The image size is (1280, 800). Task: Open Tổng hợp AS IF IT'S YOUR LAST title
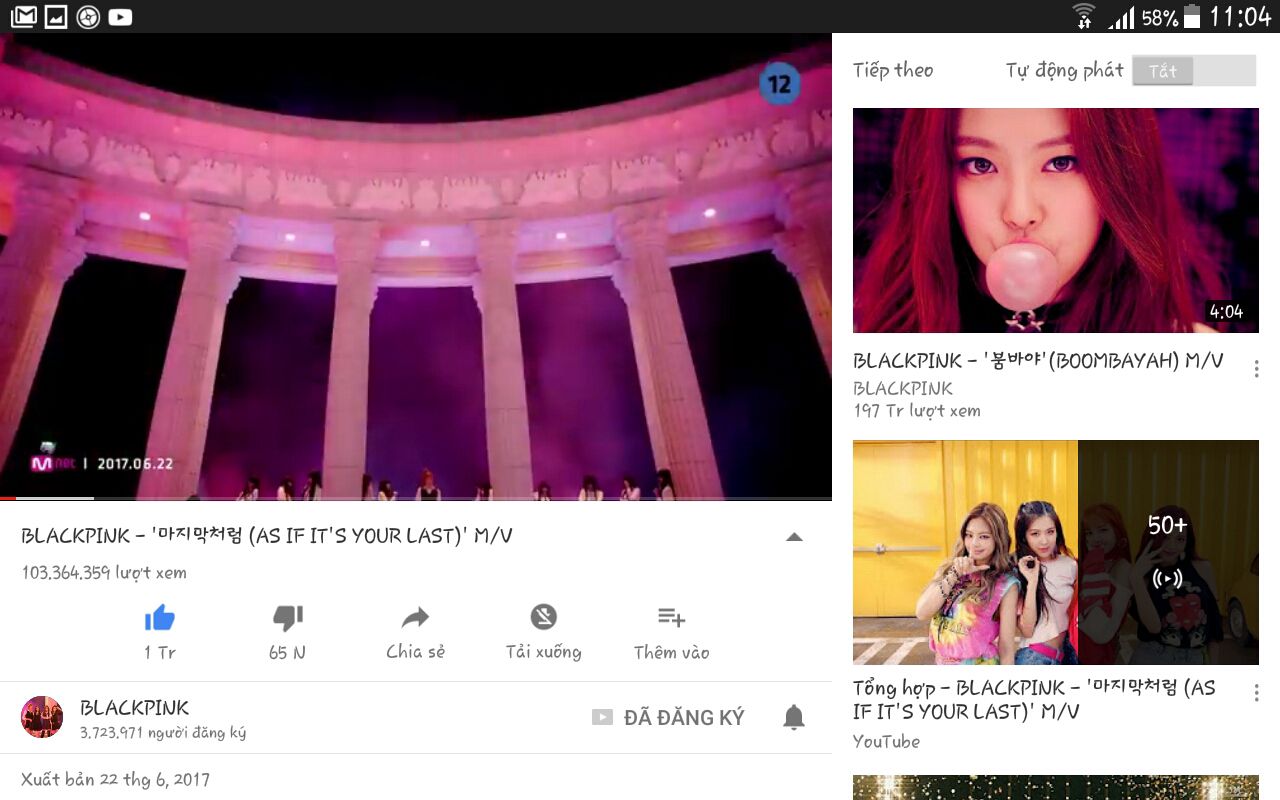tap(1034, 700)
